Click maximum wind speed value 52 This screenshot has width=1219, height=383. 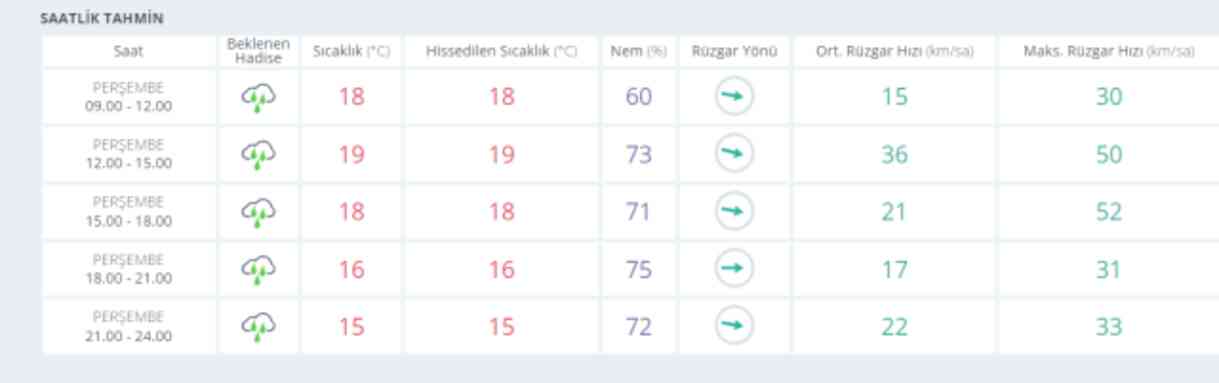click(x=1108, y=212)
